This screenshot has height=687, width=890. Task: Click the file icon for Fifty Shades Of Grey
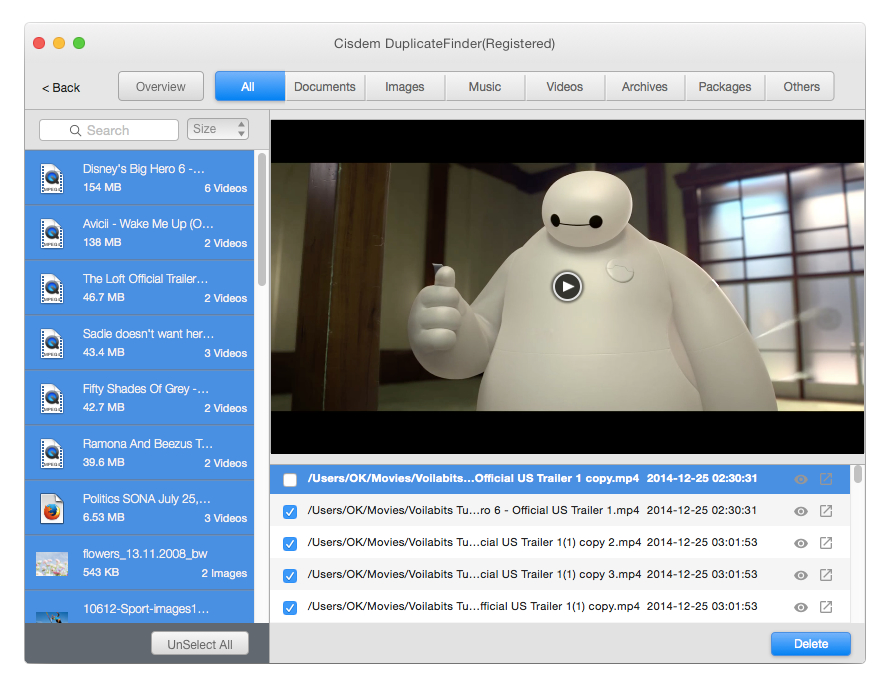[x=52, y=399]
